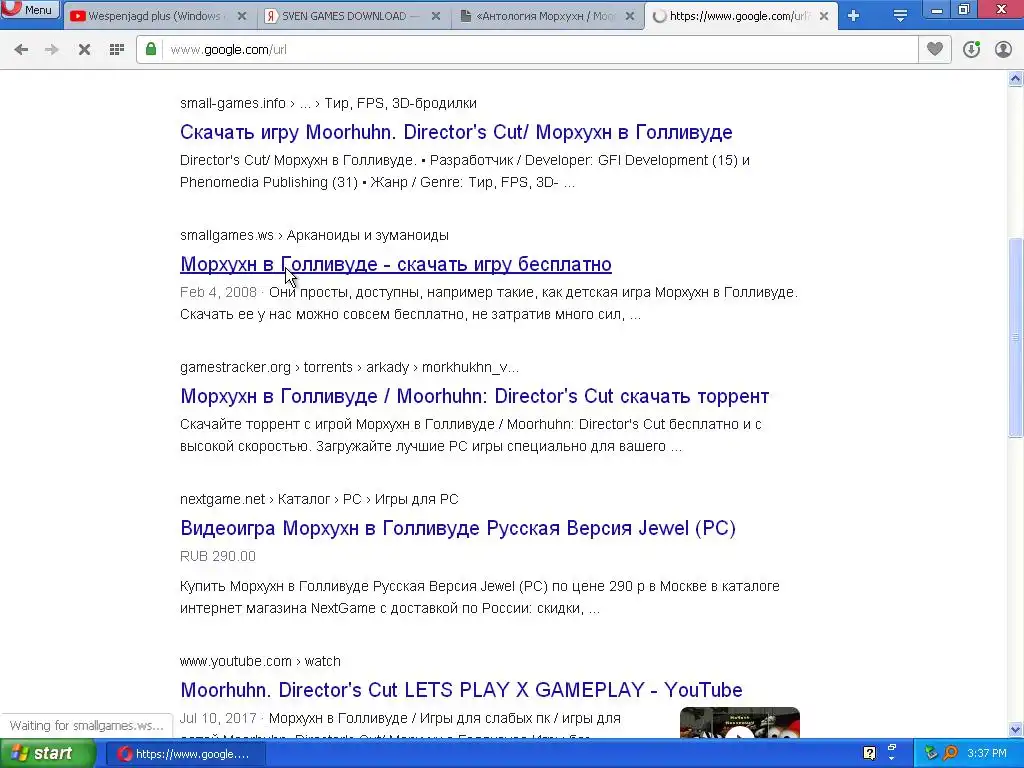Open the tab menu icon in tab bar

(x=900, y=16)
